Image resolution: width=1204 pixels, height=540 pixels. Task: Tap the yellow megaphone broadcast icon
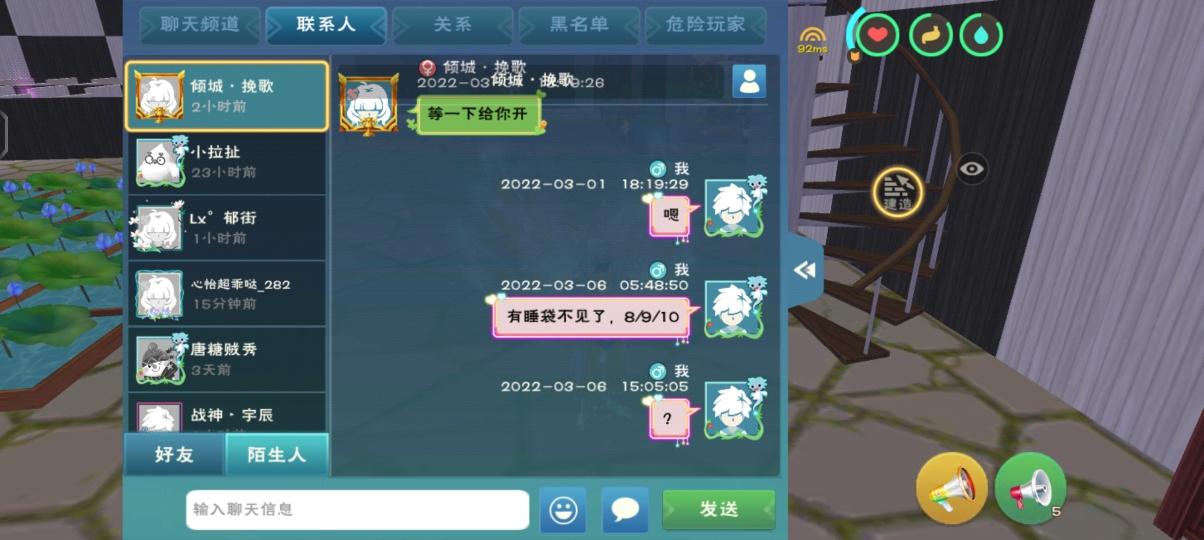click(x=951, y=489)
